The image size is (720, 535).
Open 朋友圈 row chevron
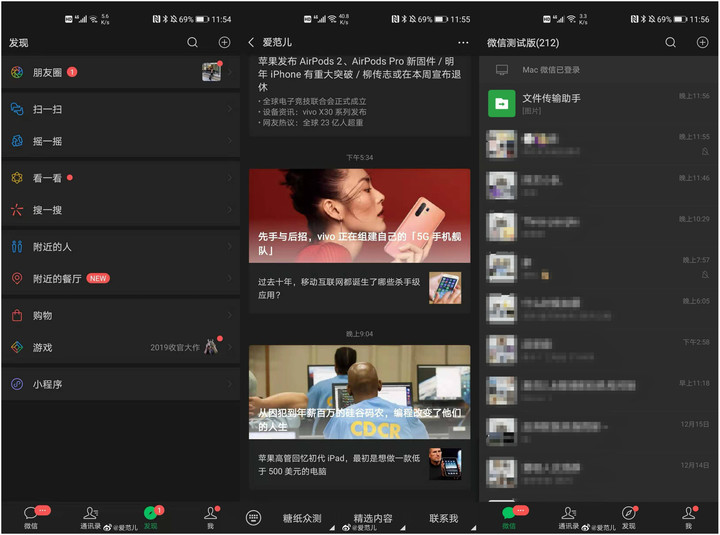(230, 72)
